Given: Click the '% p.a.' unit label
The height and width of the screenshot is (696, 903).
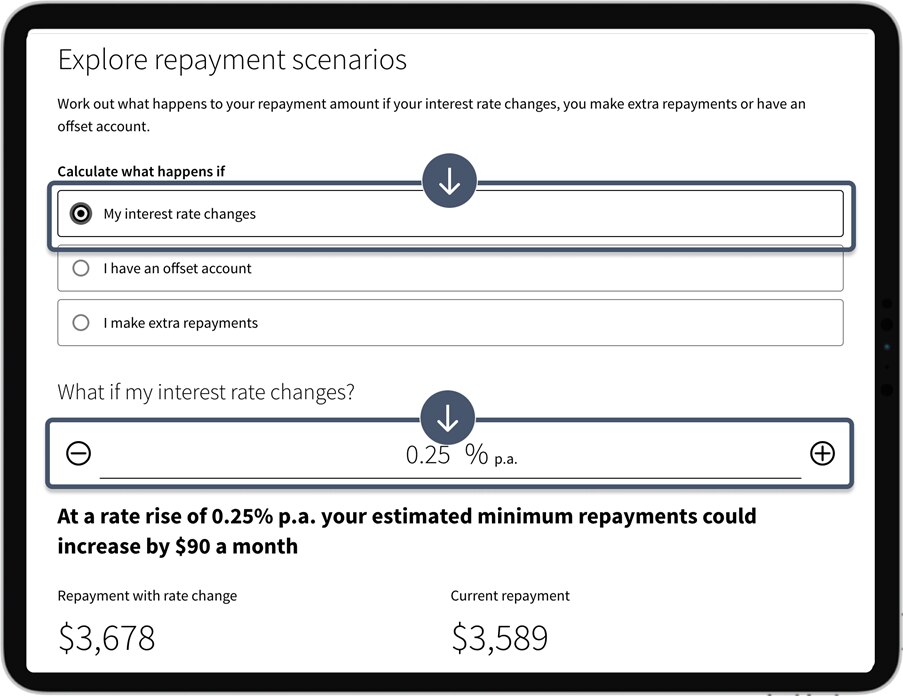Looking at the screenshot, I should [491, 456].
